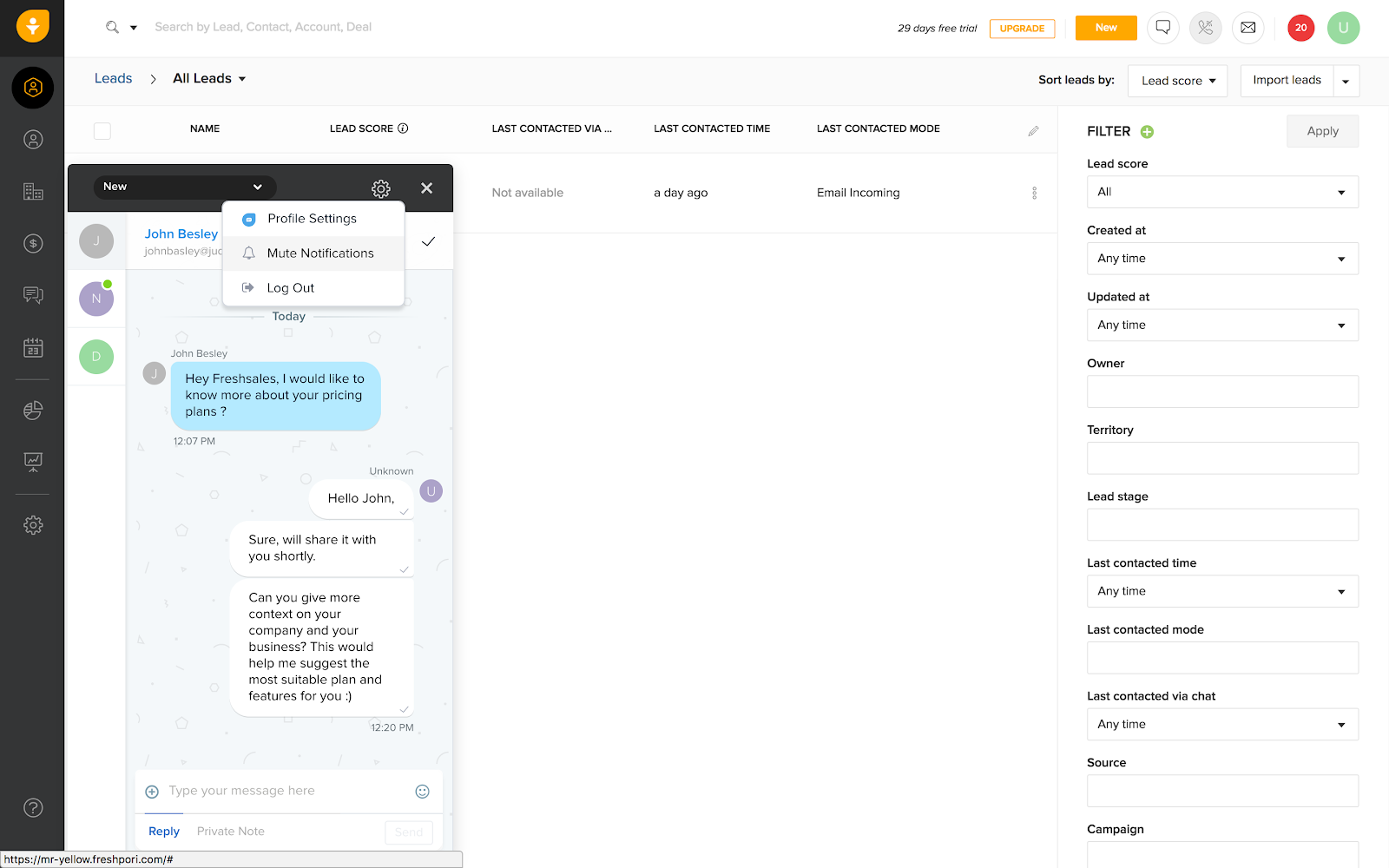Image resolution: width=1389 pixels, height=868 pixels.
Task: Select Profile Settings from the menu
Action: [x=313, y=219]
